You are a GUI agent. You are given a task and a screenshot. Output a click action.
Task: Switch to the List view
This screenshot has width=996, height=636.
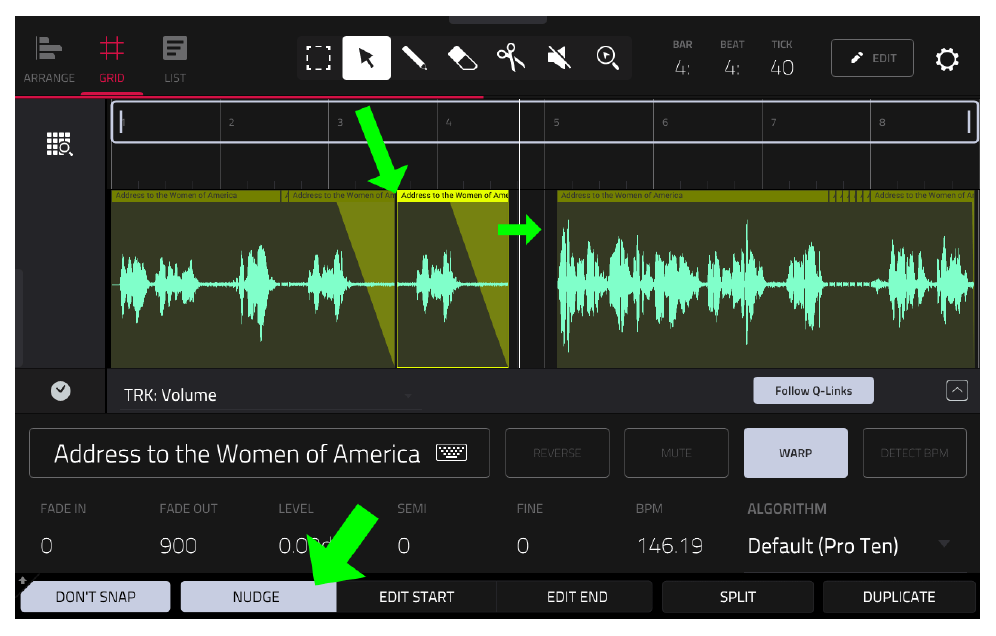tap(175, 60)
